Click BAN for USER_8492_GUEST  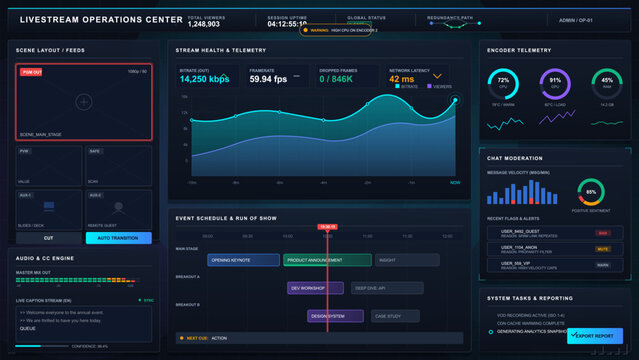click(603, 233)
